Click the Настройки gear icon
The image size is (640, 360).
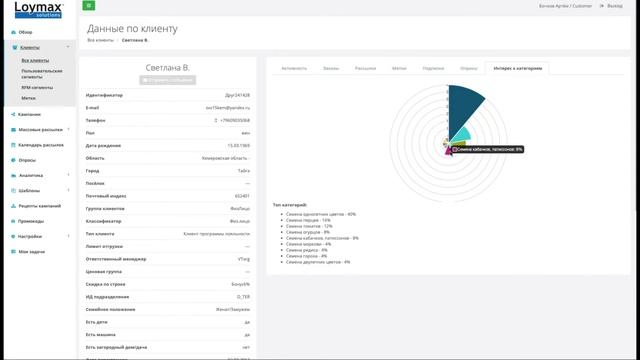pyautogui.click(x=13, y=237)
